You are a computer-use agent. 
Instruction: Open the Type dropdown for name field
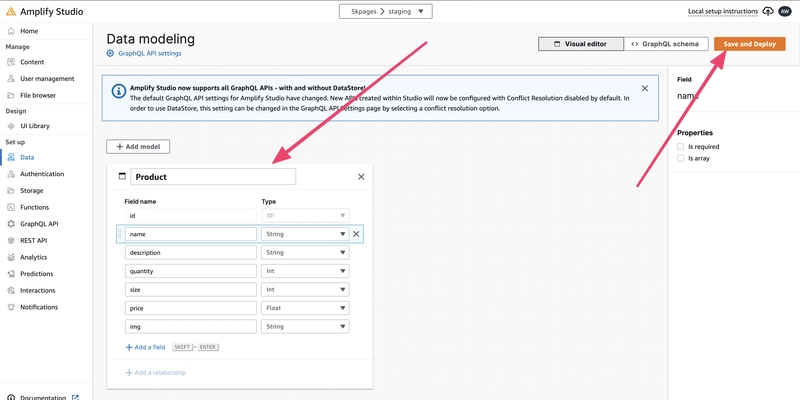point(305,234)
